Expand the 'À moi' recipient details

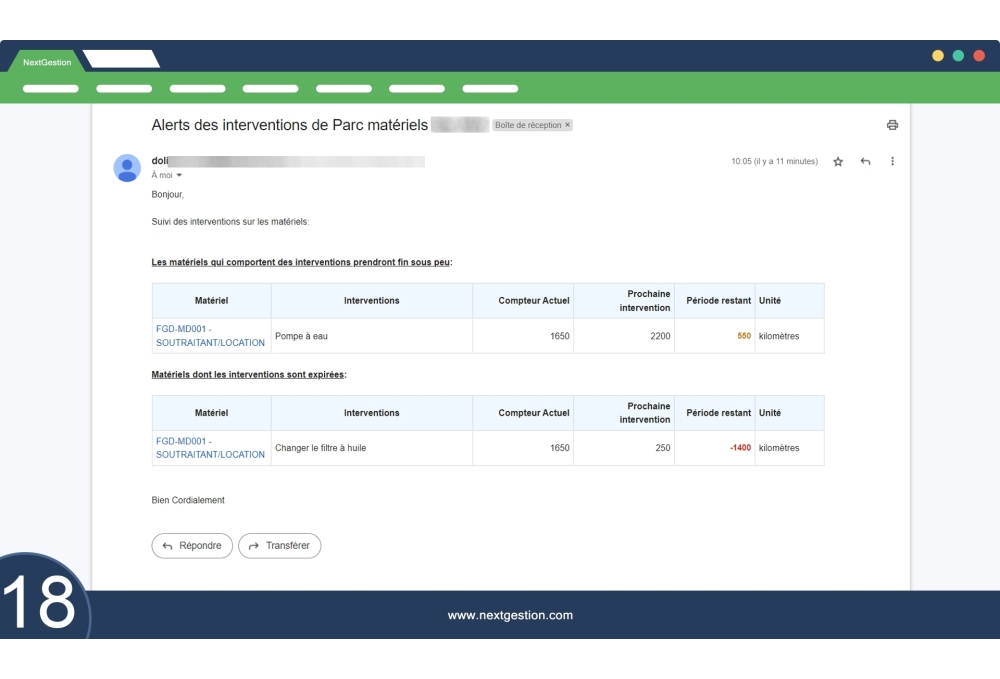(179, 175)
